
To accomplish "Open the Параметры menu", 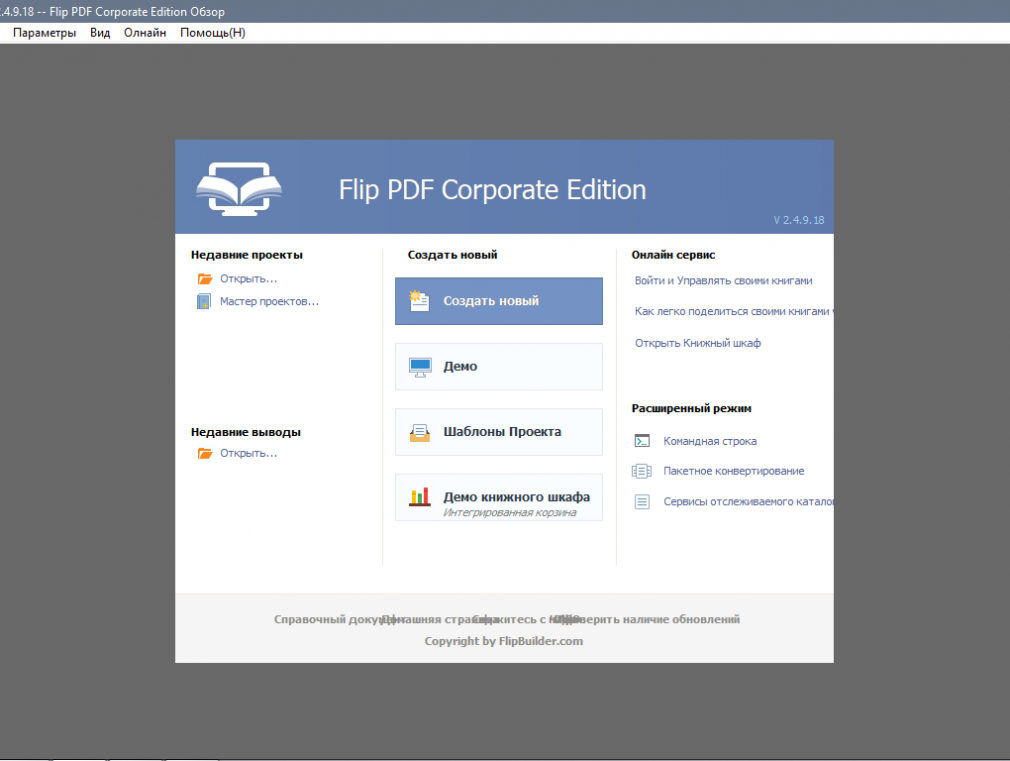I will tap(44, 33).
